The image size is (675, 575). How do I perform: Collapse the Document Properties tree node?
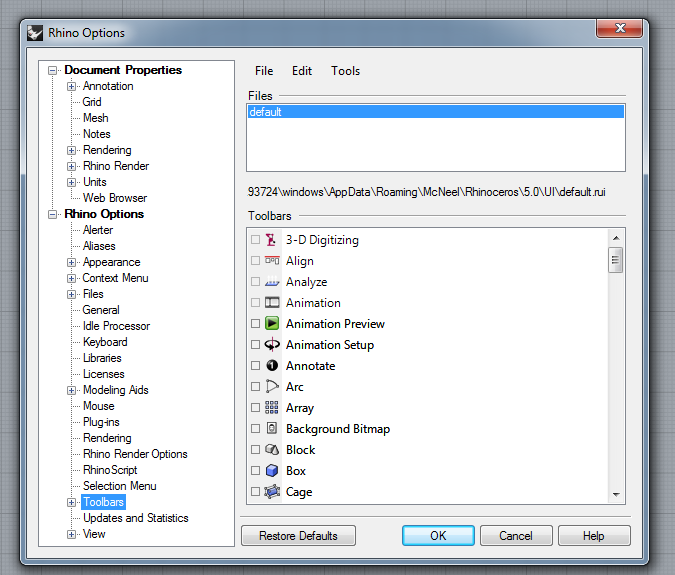coord(53,70)
